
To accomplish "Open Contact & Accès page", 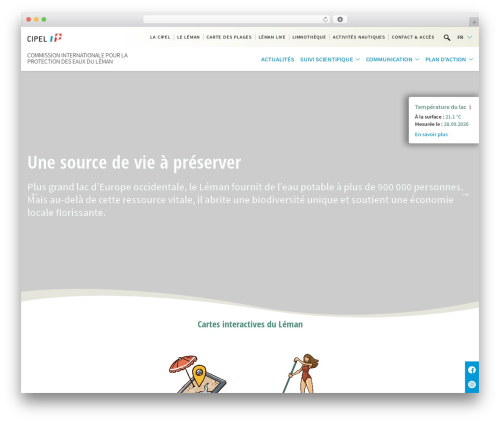I will click(413, 37).
